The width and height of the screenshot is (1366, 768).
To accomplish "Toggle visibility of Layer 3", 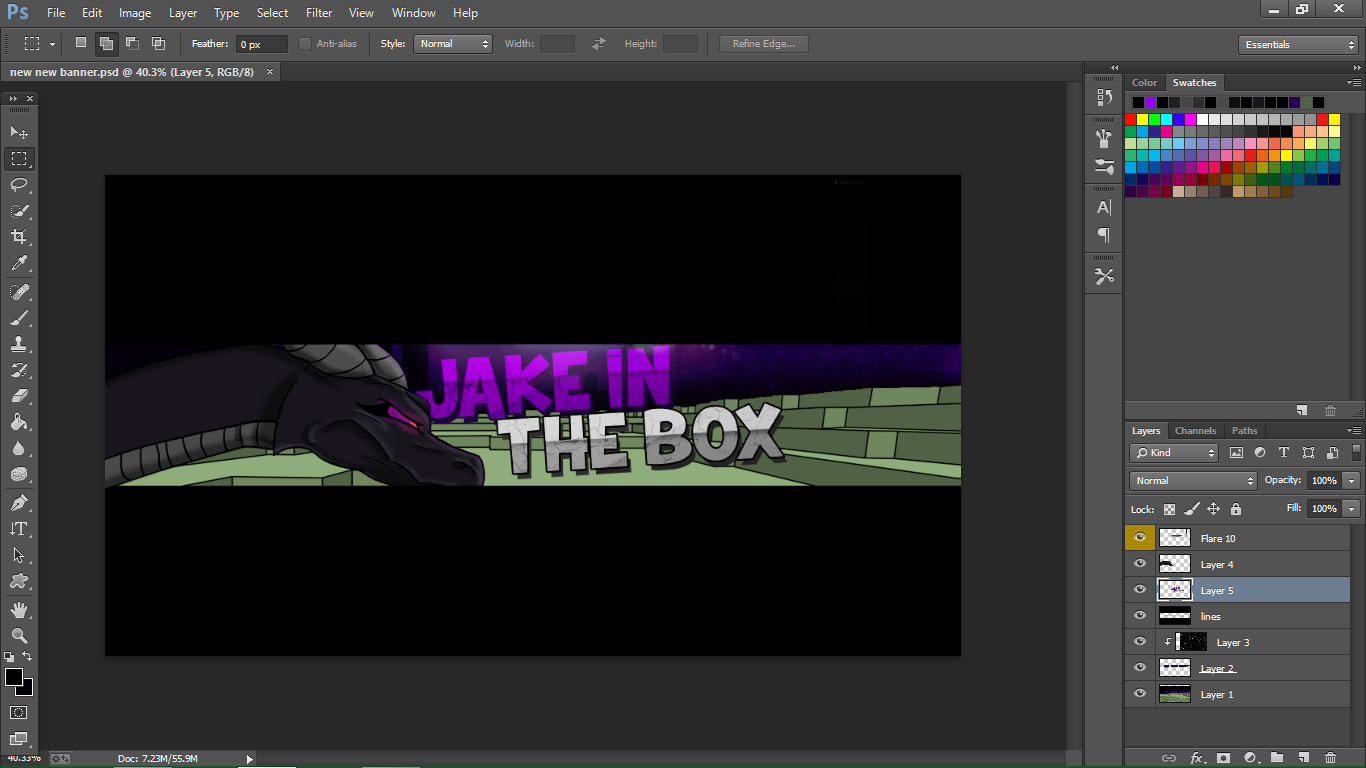I will [1140, 642].
